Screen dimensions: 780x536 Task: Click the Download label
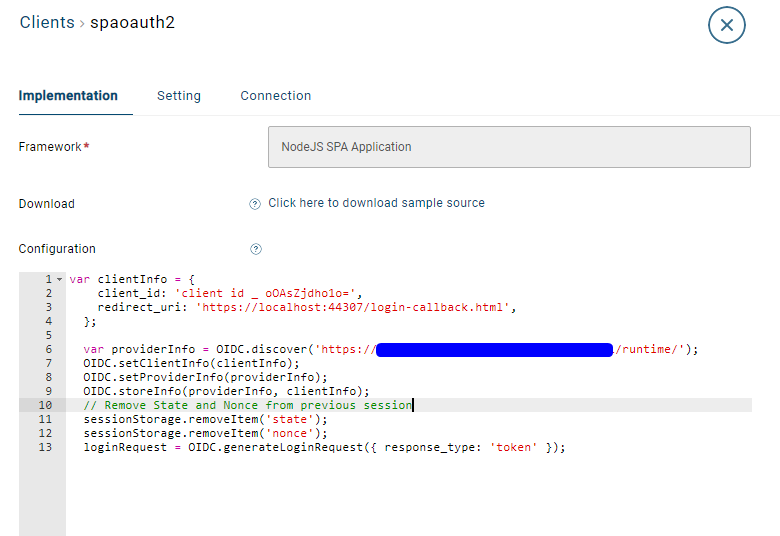(x=46, y=204)
